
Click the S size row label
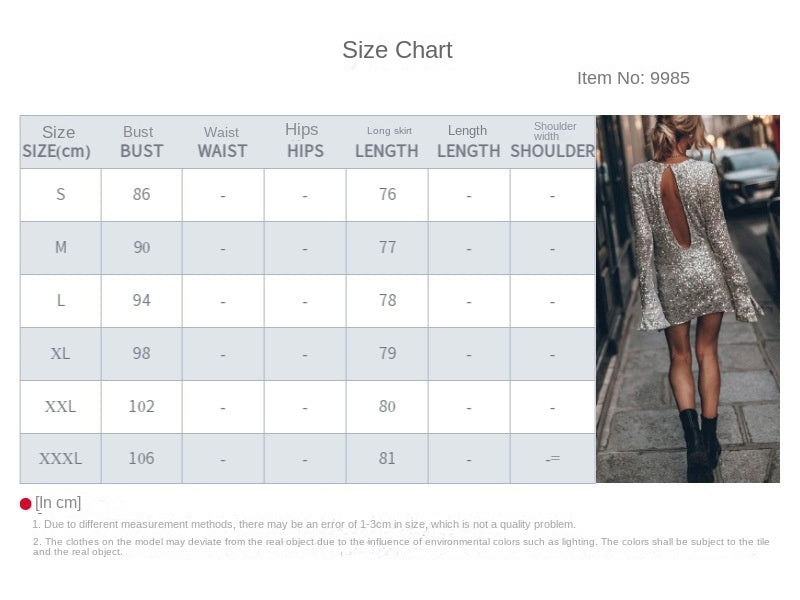tap(60, 194)
